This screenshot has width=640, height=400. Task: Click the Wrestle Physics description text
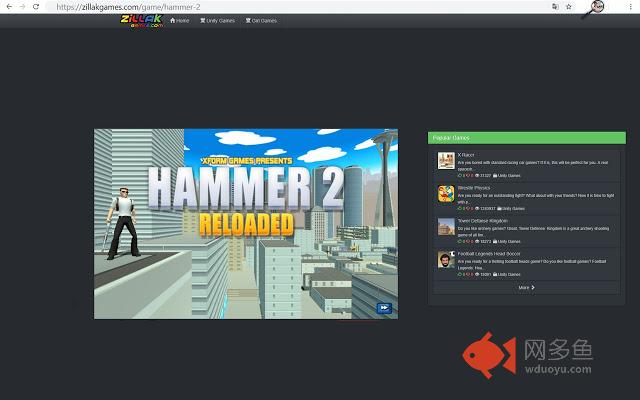click(x=536, y=199)
